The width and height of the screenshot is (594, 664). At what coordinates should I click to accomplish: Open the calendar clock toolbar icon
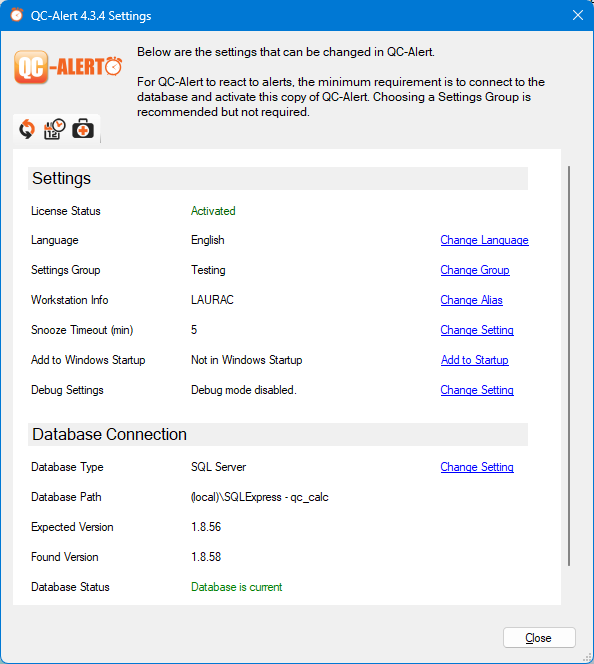[x=55, y=129]
